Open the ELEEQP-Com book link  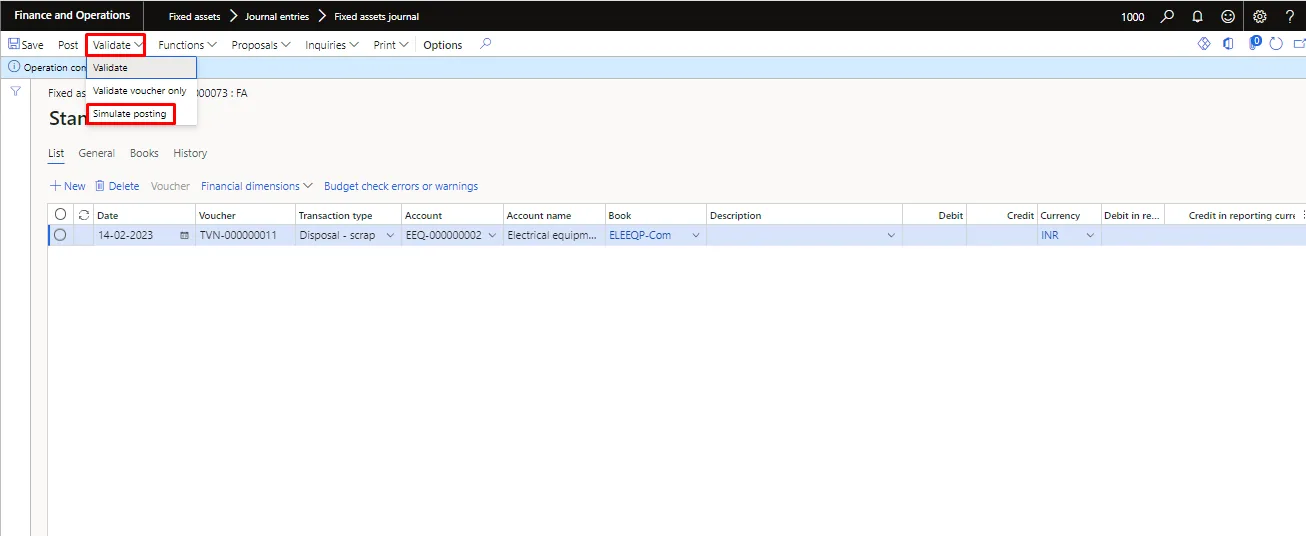coord(640,236)
